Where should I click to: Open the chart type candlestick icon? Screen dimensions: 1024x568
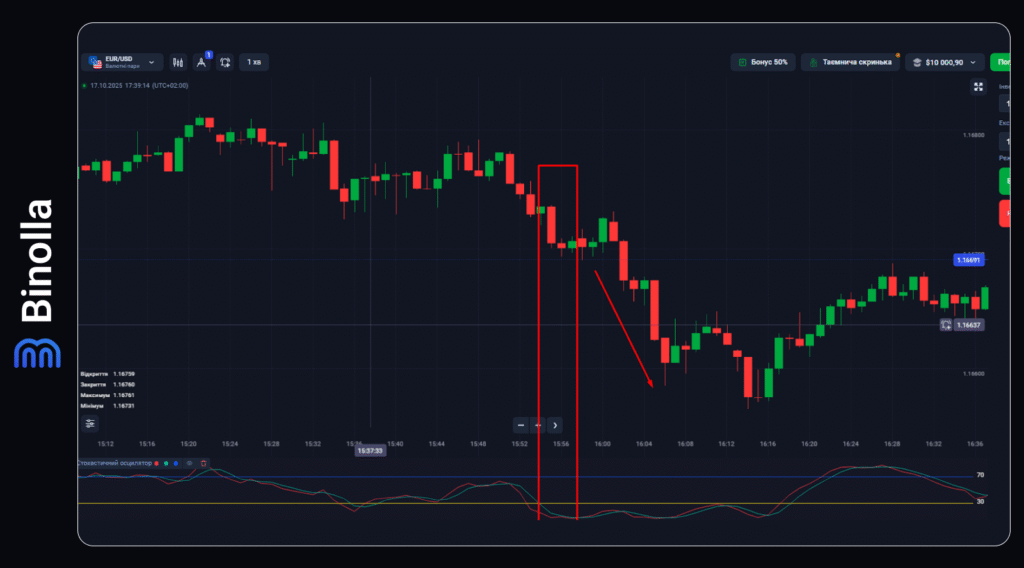click(x=178, y=62)
